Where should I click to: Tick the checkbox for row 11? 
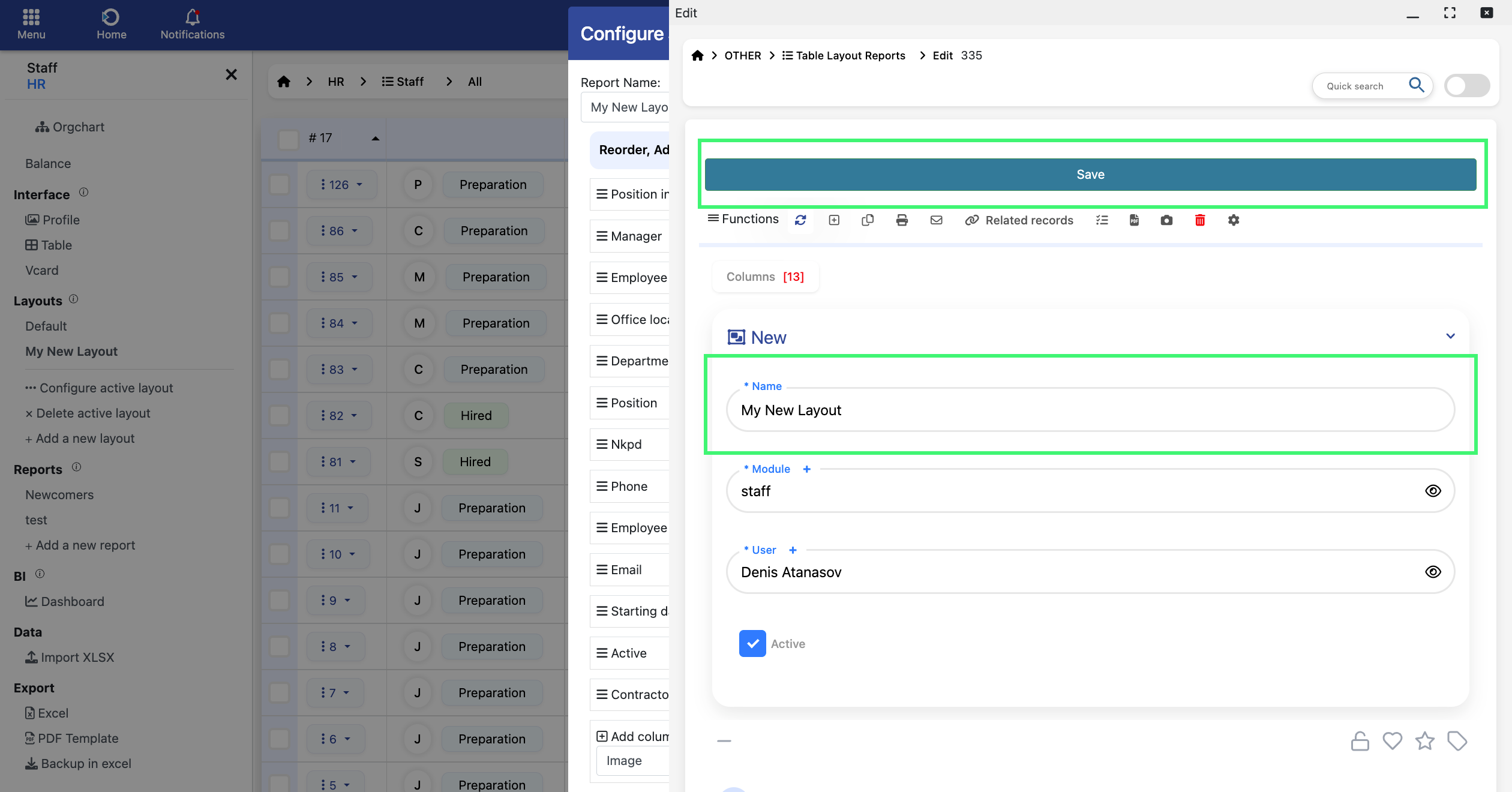click(x=280, y=508)
